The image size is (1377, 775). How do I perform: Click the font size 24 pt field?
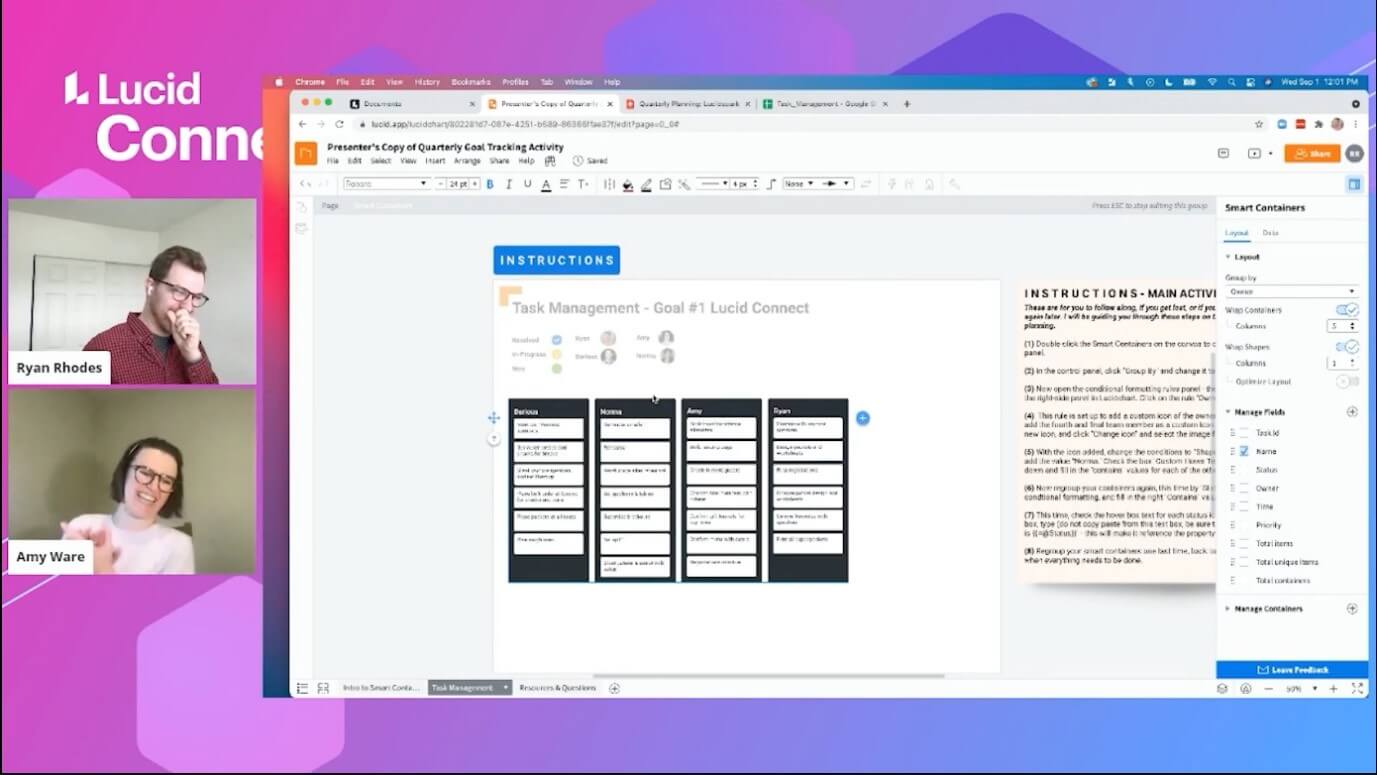pyautogui.click(x=457, y=184)
